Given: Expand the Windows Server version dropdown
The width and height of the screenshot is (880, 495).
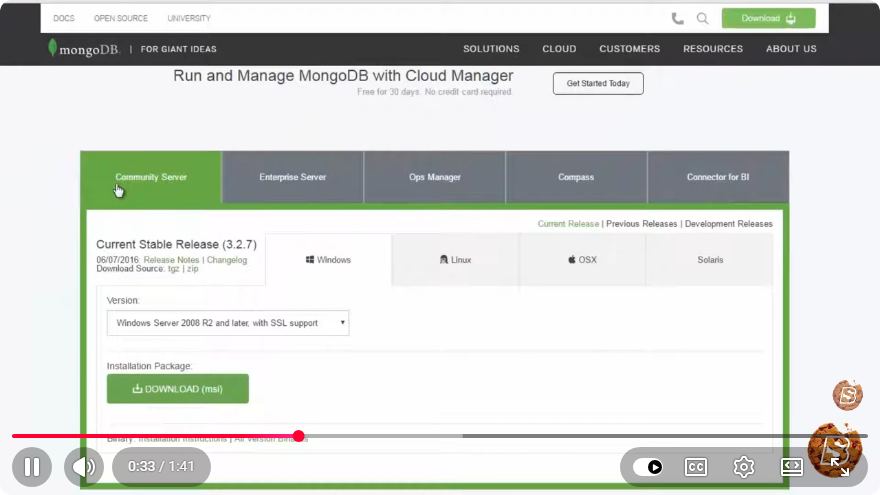Looking at the screenshot, I should (228, 323).
